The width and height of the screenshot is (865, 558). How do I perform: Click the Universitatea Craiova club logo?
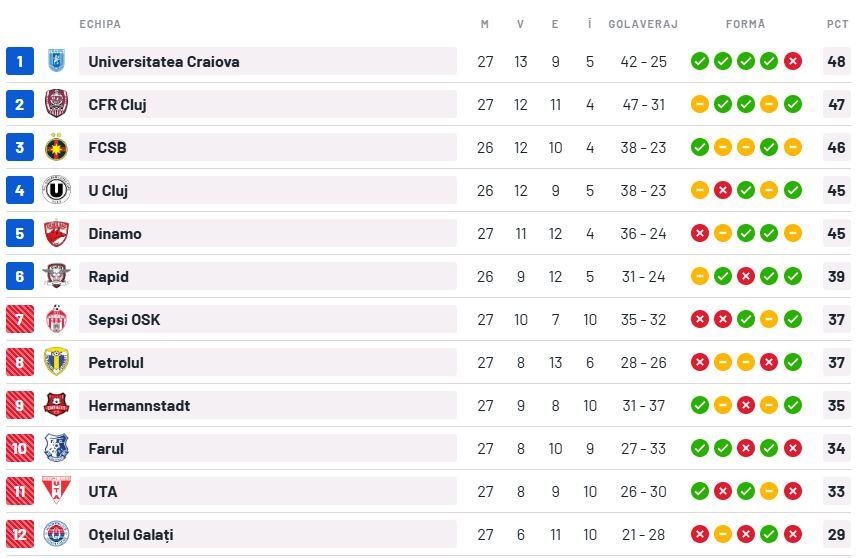click(57, 61)
